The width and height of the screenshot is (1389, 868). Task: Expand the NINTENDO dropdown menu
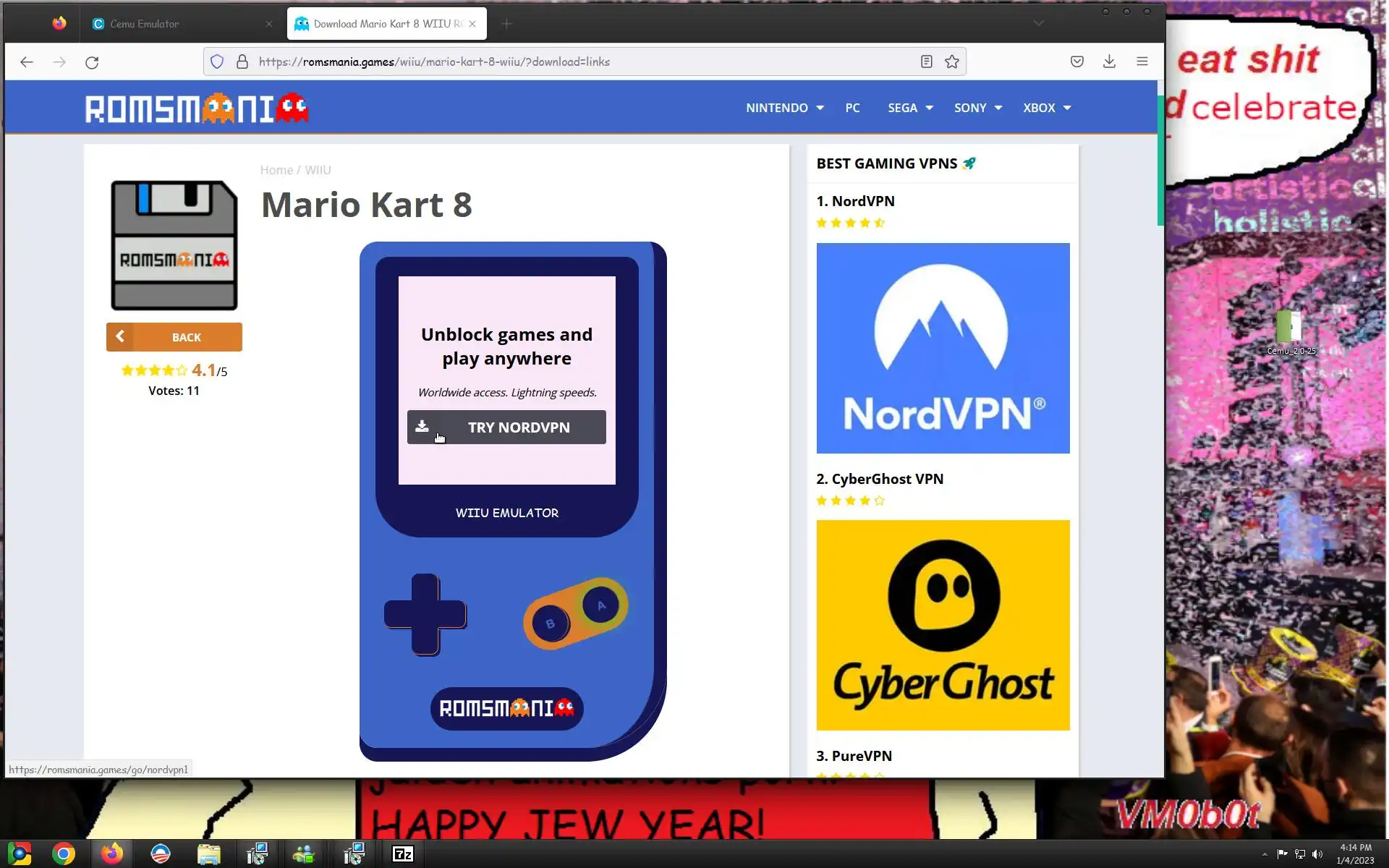tap(784, 108)
